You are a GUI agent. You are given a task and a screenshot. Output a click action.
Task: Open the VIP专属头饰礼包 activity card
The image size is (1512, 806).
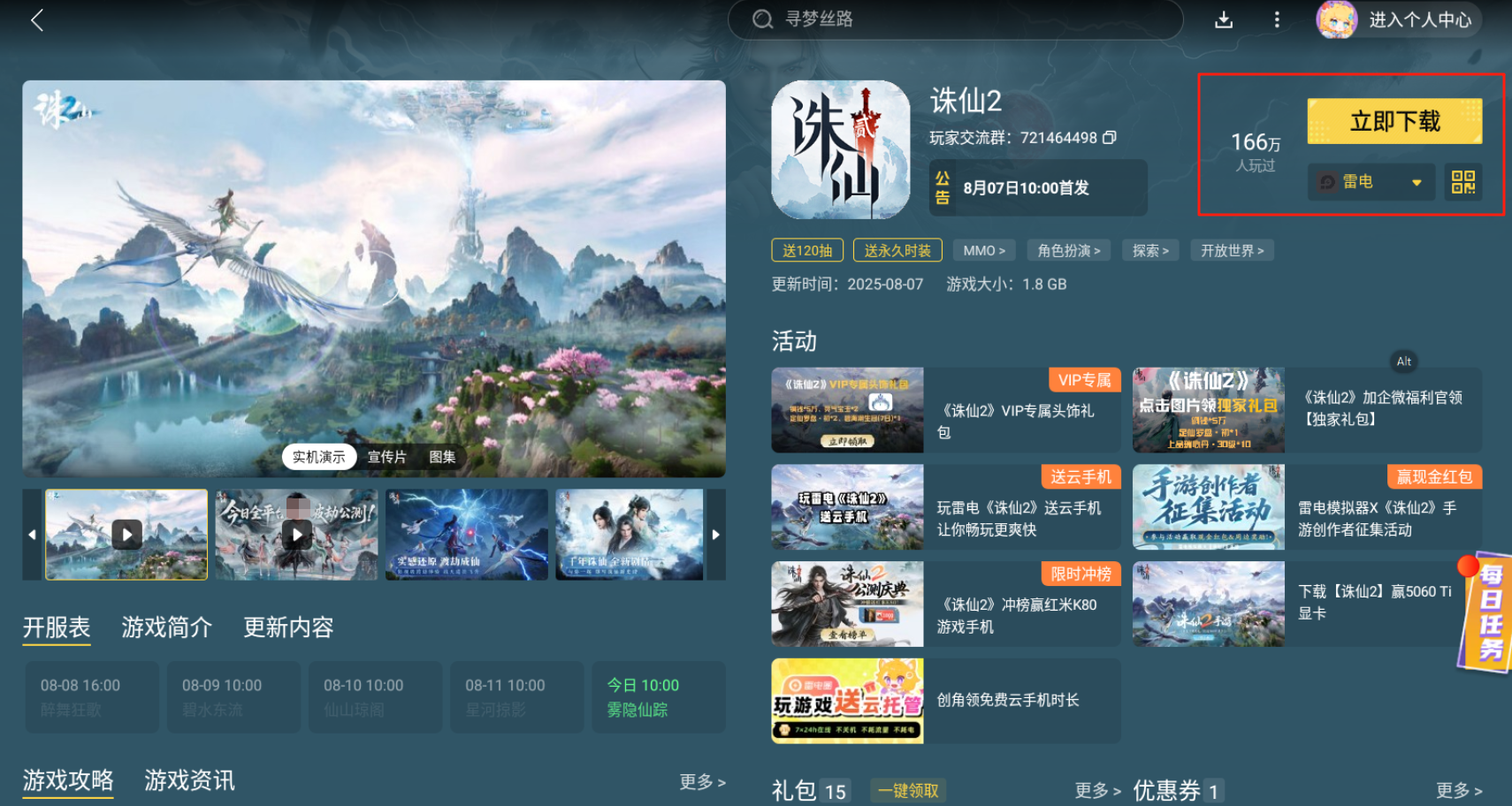click(x=946, y=410)
